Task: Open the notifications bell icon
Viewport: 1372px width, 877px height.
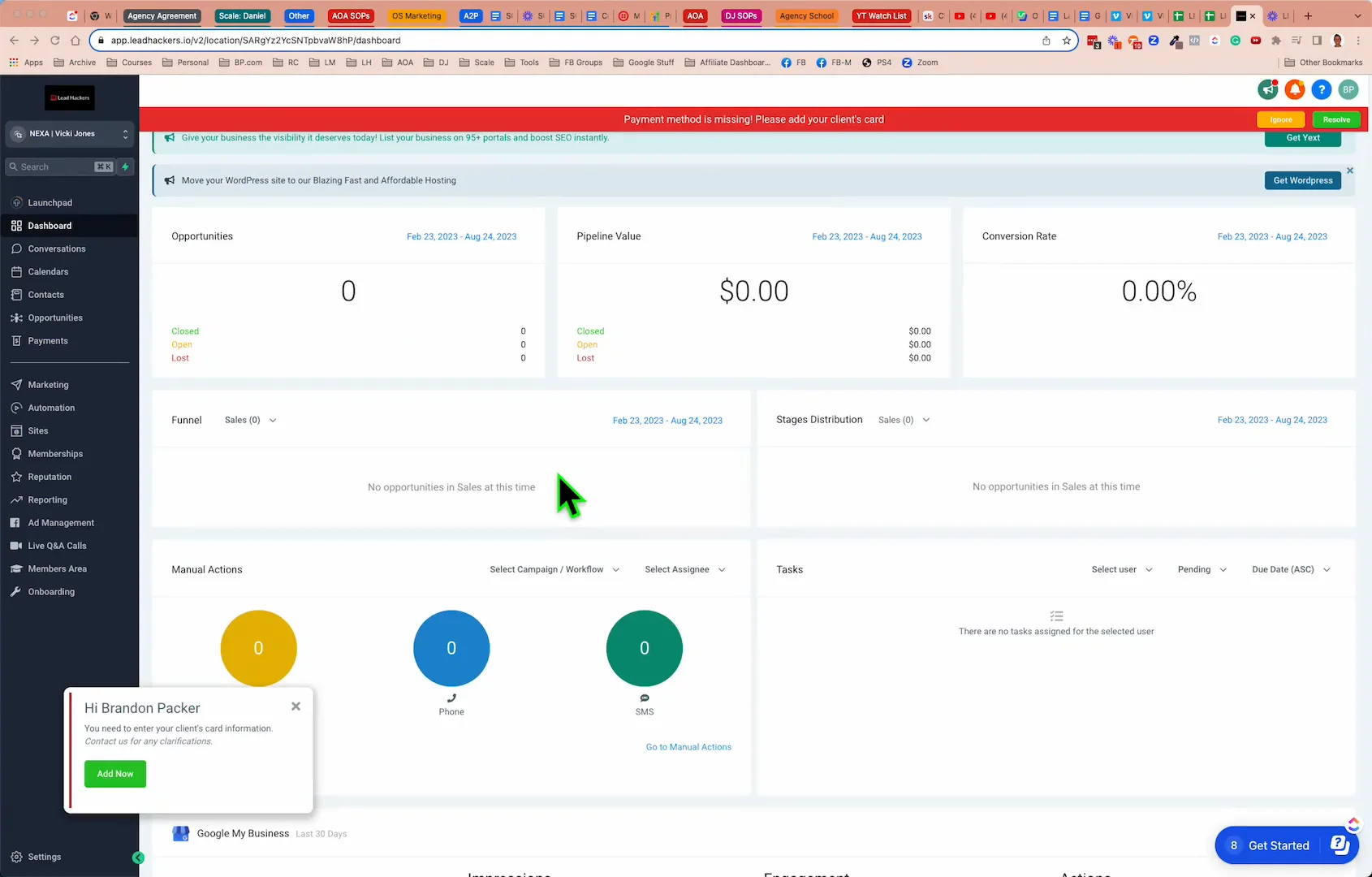Action: tap(1295, 89)
